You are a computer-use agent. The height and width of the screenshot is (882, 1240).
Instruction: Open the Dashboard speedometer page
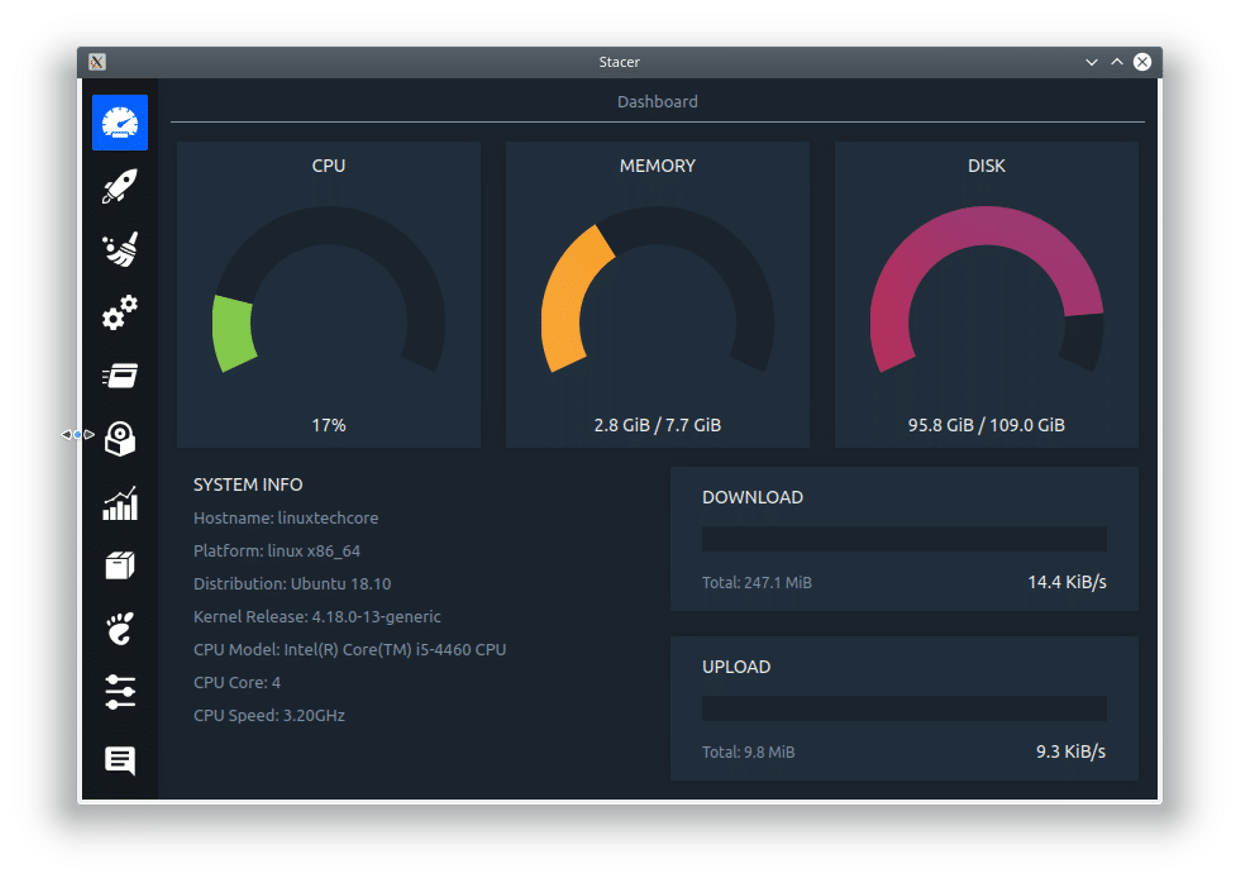tap(120, 123)
